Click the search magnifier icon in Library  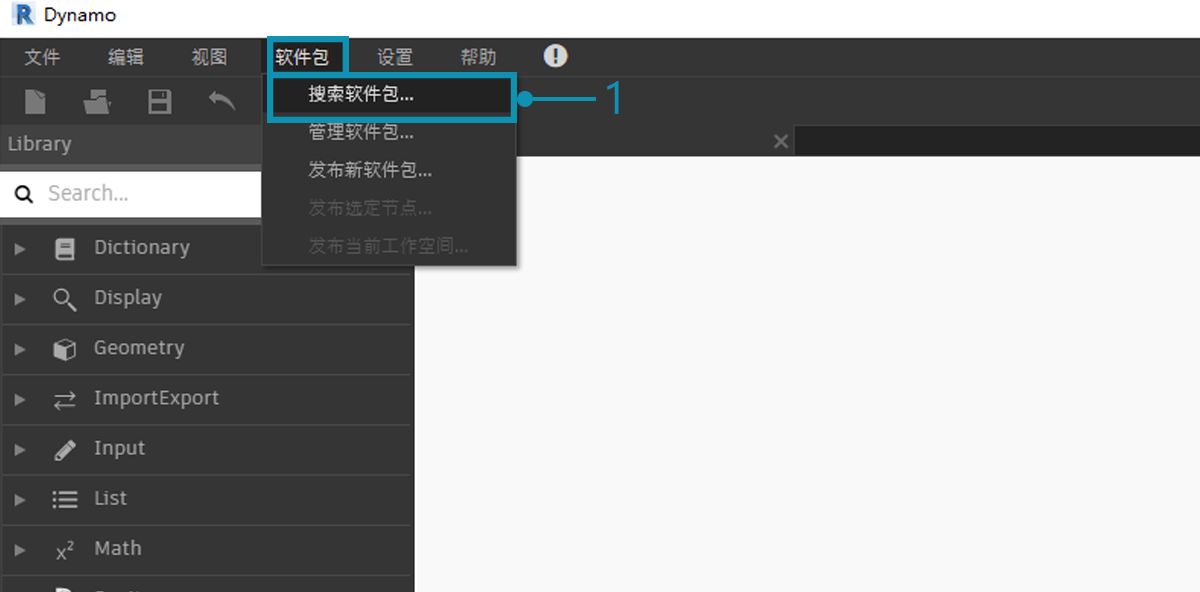(x=24, y=194)
